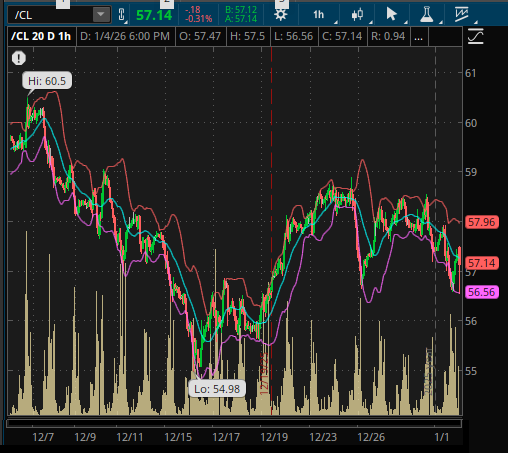Click the /CL 20 D 1h chart label
This screenshot has width=508, height=453.
coord(41,36)
